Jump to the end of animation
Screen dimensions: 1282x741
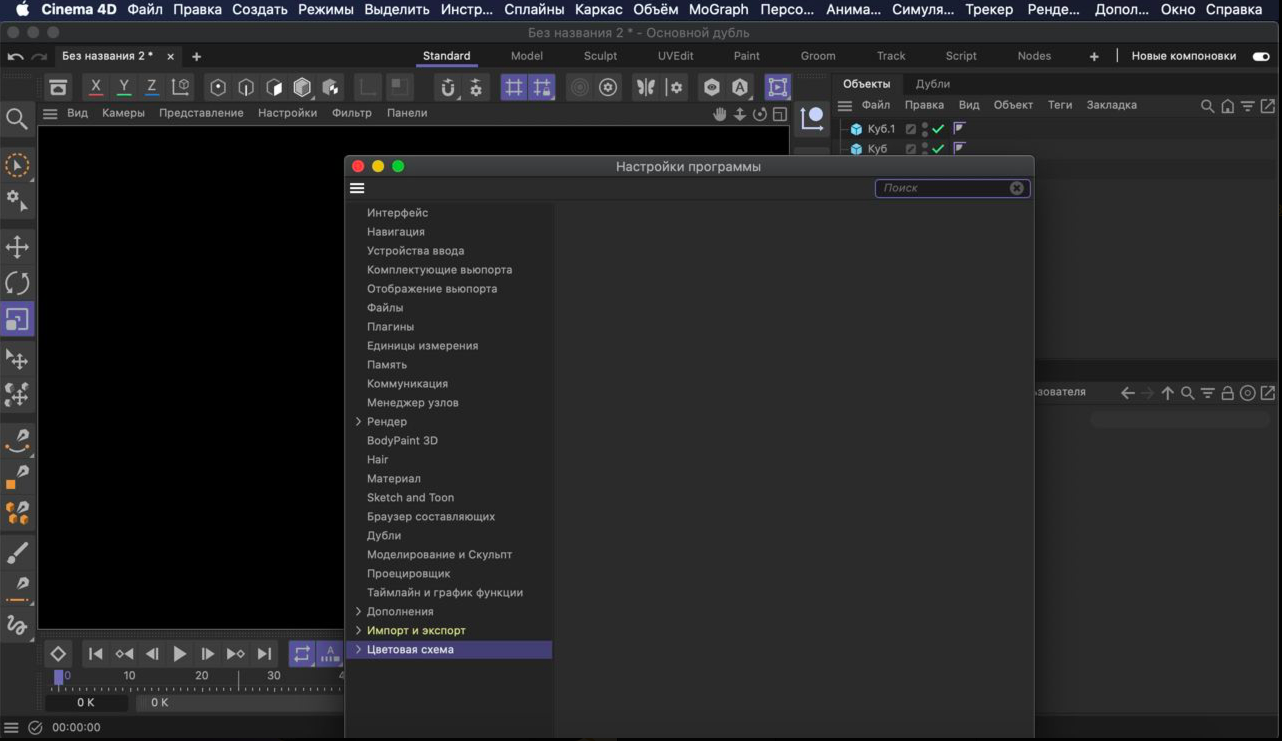pos(264,654)
